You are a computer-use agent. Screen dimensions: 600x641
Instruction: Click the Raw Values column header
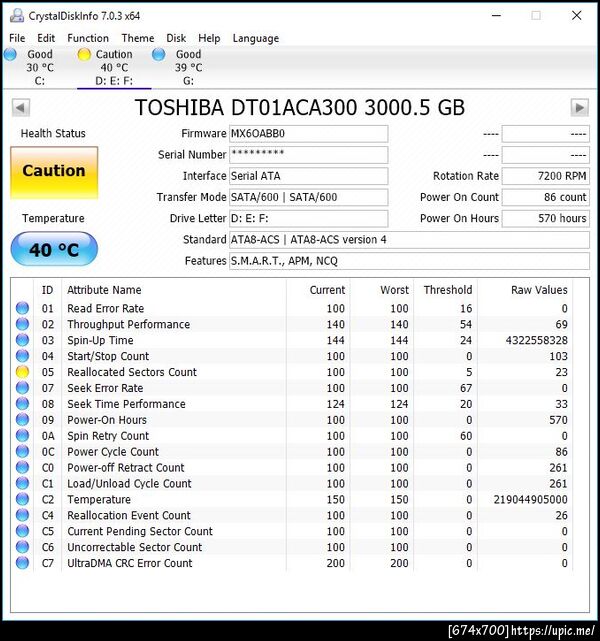525,290
